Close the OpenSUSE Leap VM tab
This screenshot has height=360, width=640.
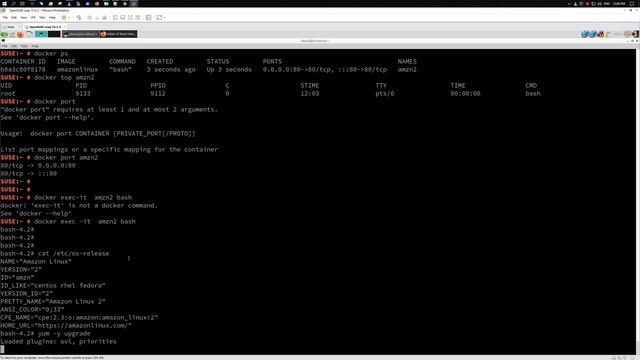pos(64,27)
